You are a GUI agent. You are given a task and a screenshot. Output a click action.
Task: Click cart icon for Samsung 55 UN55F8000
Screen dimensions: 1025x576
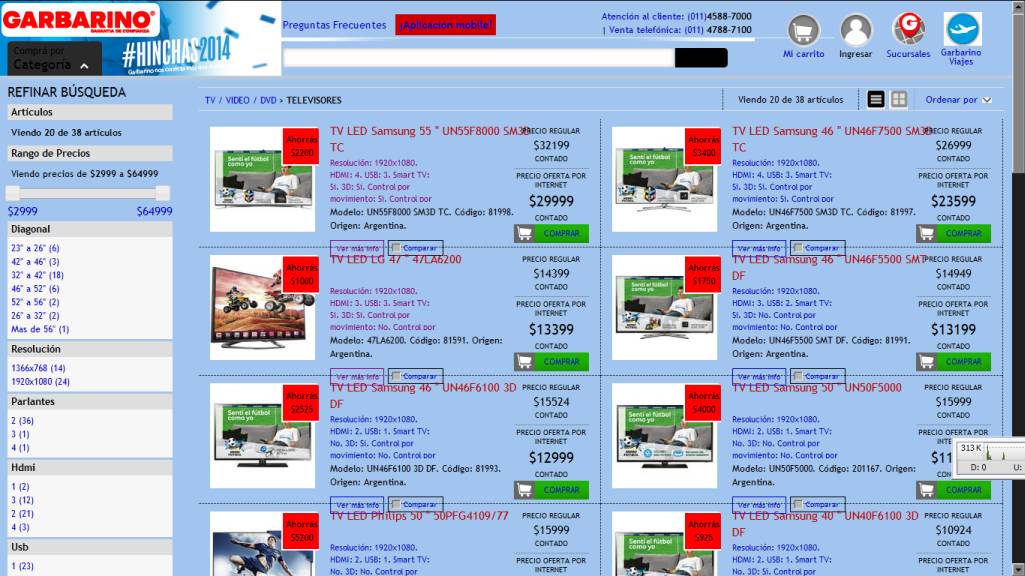524,233
